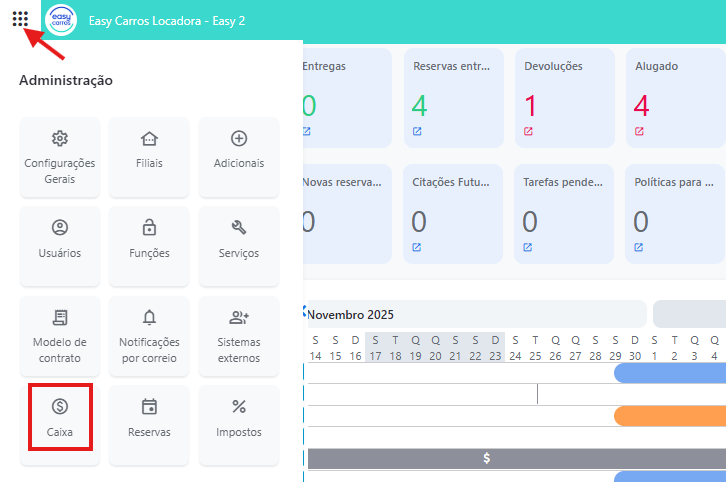The width and height of the screenshot is (726, 482).
Task: Open external link on Reservas entr... card
Action: [x=417, y=131]
